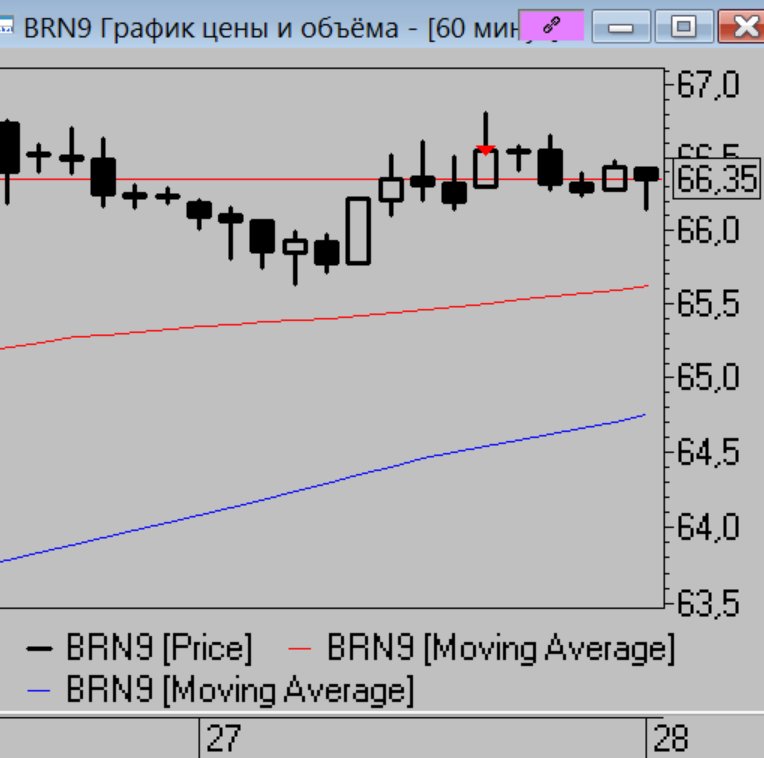Click the blue Moving Average legend line

click(39, 690)
